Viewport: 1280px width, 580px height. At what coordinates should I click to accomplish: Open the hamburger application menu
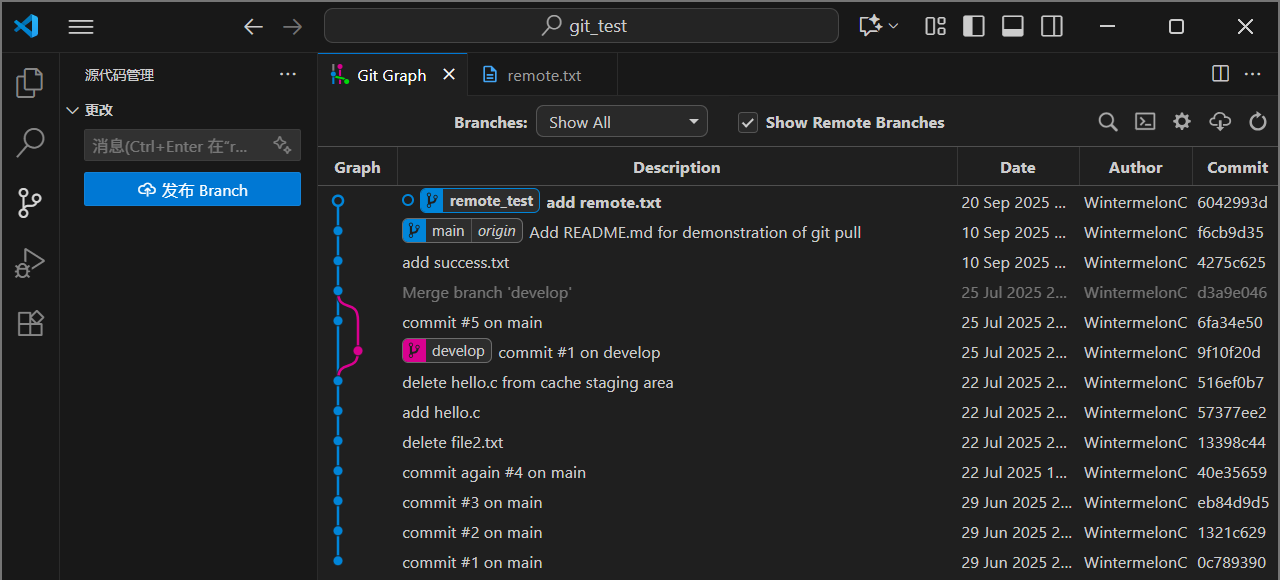[81, 27]
